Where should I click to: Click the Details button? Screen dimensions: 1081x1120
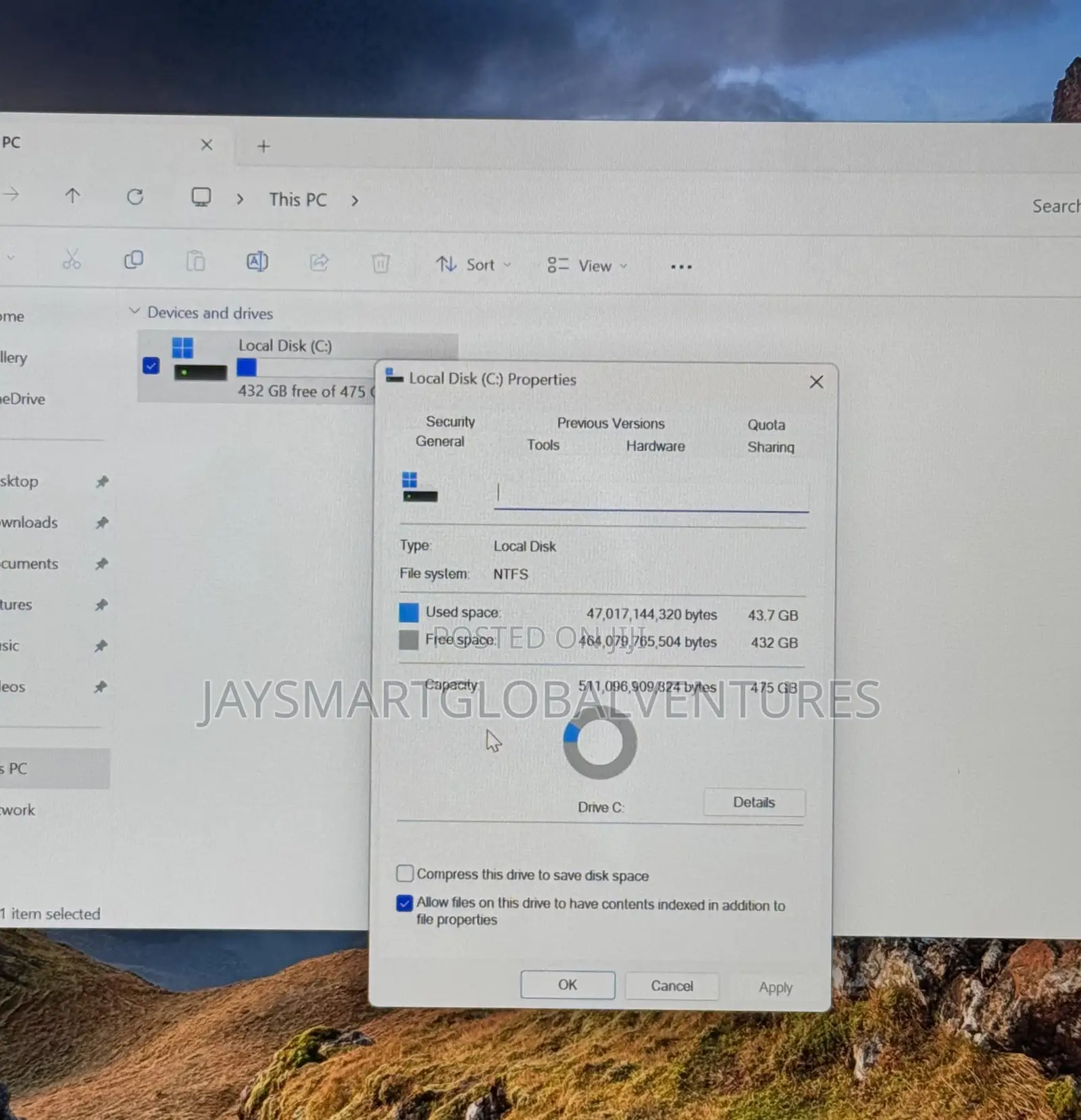tap(754, 802)
